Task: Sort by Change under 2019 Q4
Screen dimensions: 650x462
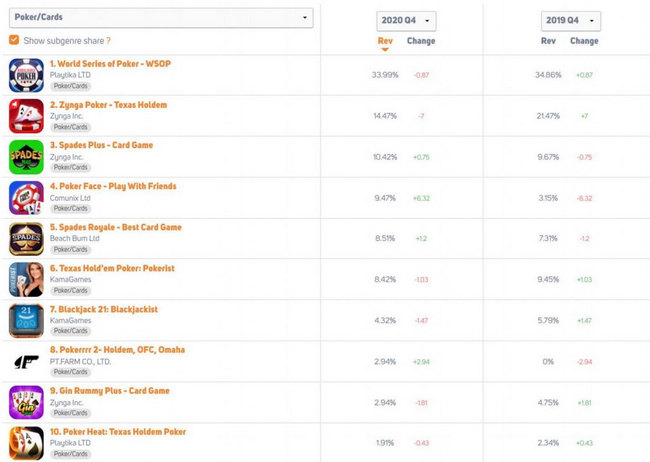Action: [x=584, y=41]
